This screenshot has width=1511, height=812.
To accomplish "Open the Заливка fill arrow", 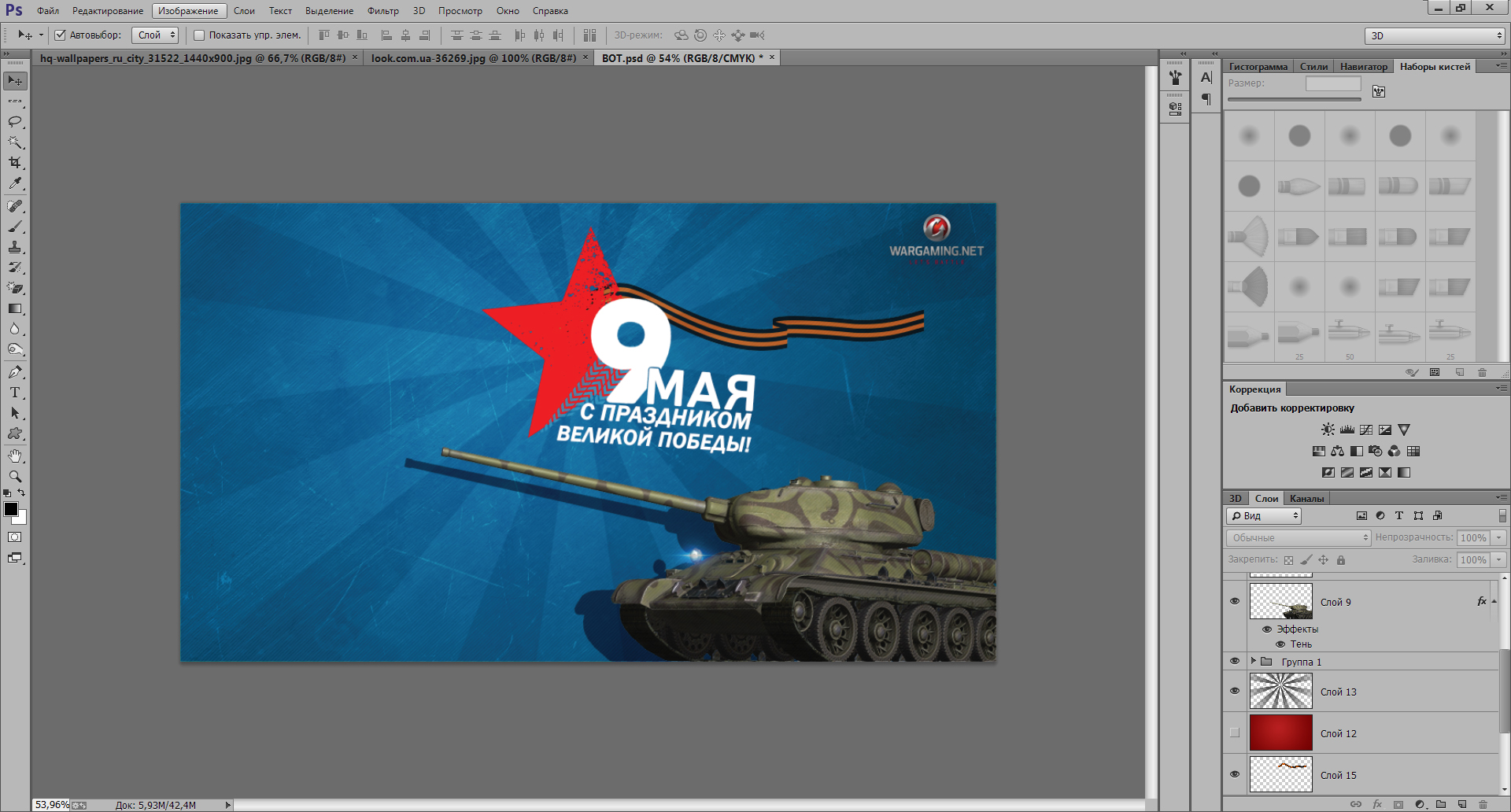I will [x=1499, y=559].
